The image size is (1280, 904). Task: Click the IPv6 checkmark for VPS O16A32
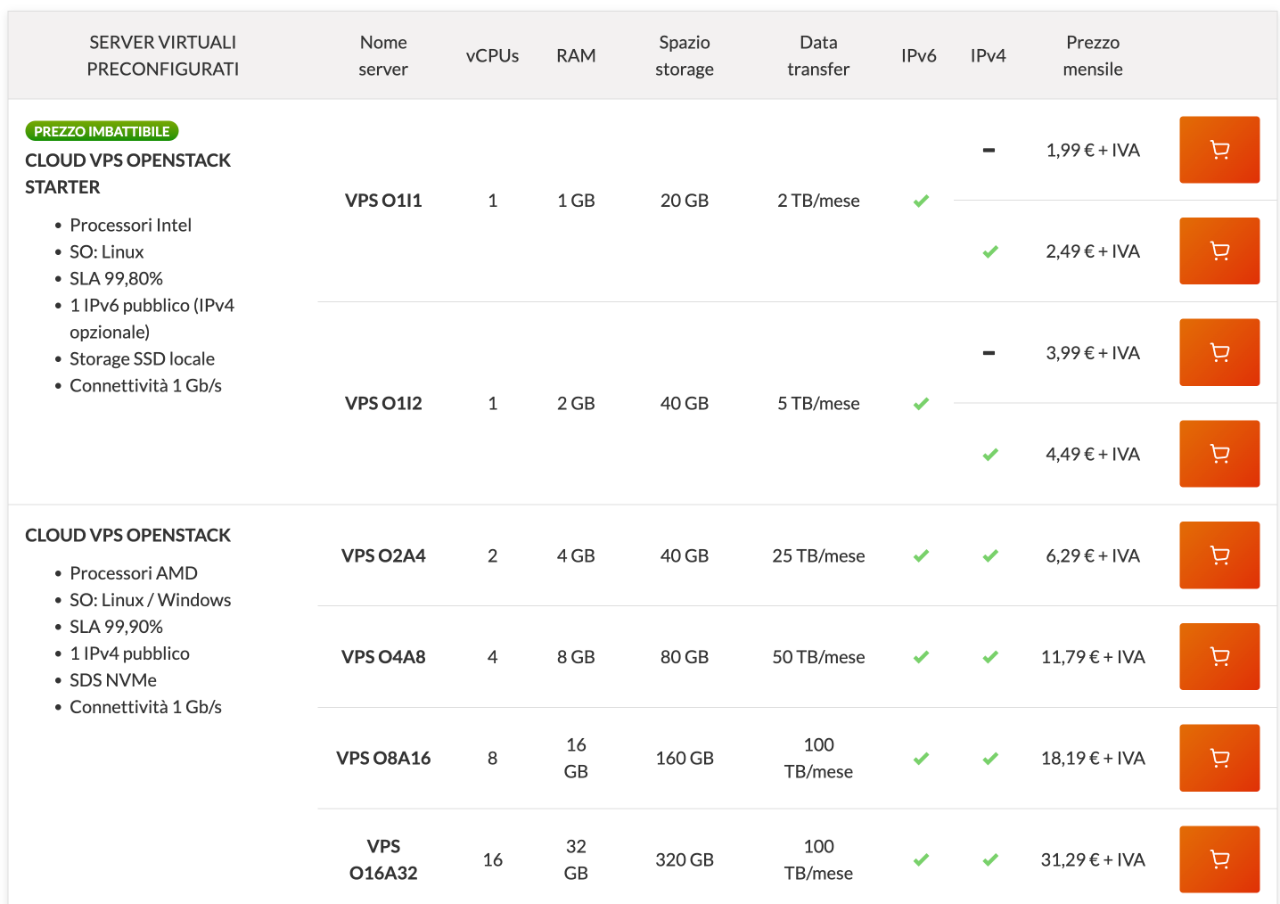point(921,860)
